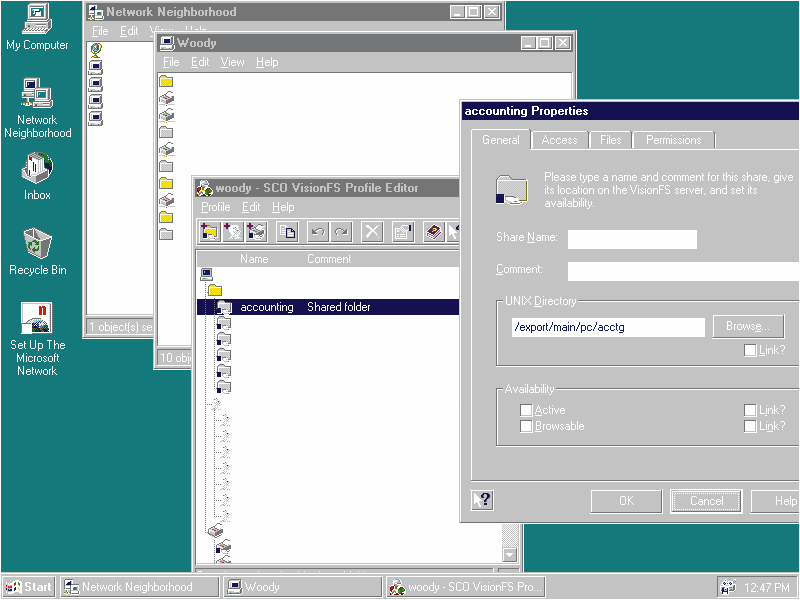Tick the Link? checkbox below Browse
800x600 pixels.
tap(750, 351)
